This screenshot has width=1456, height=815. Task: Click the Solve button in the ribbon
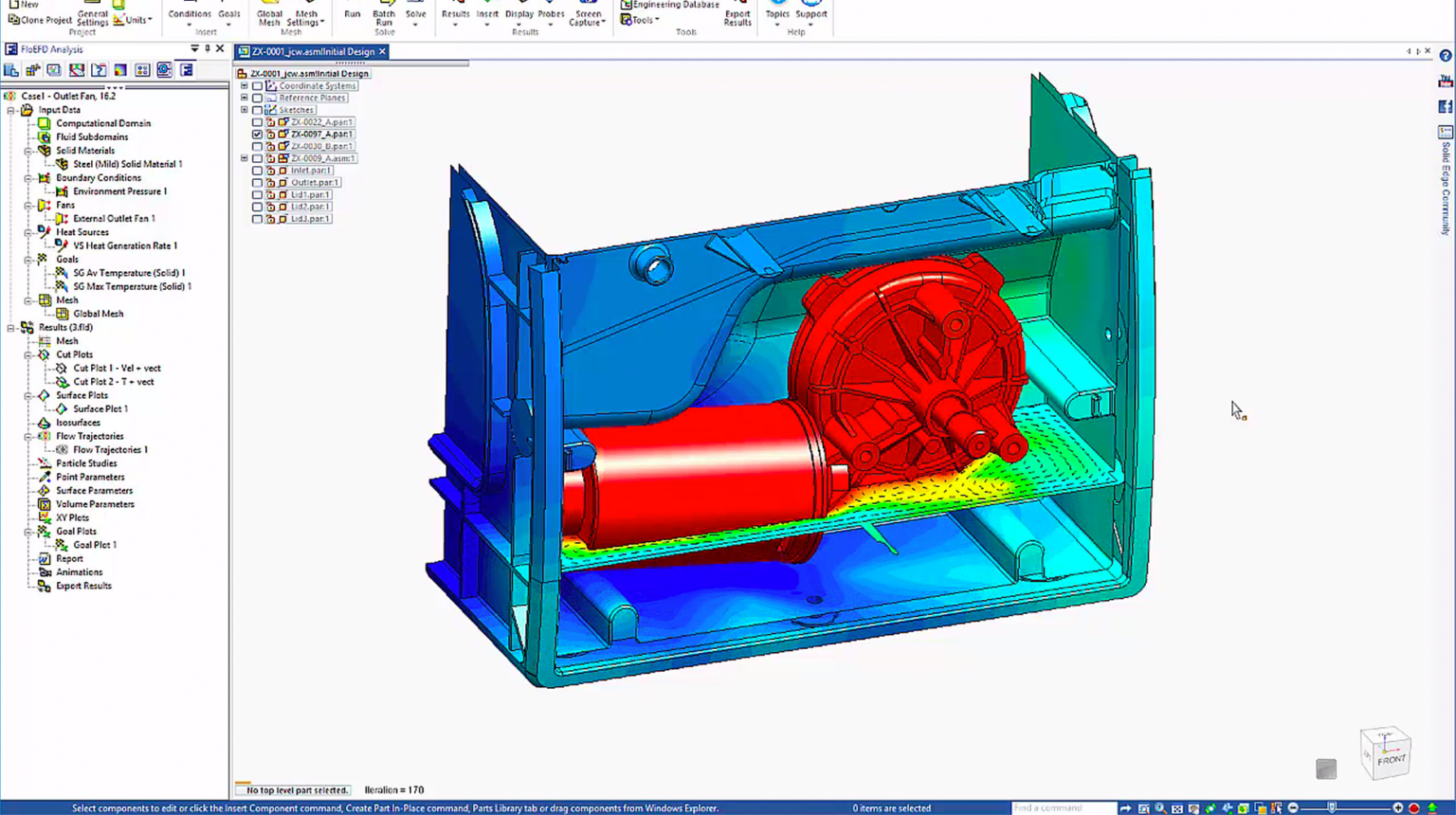415,13
